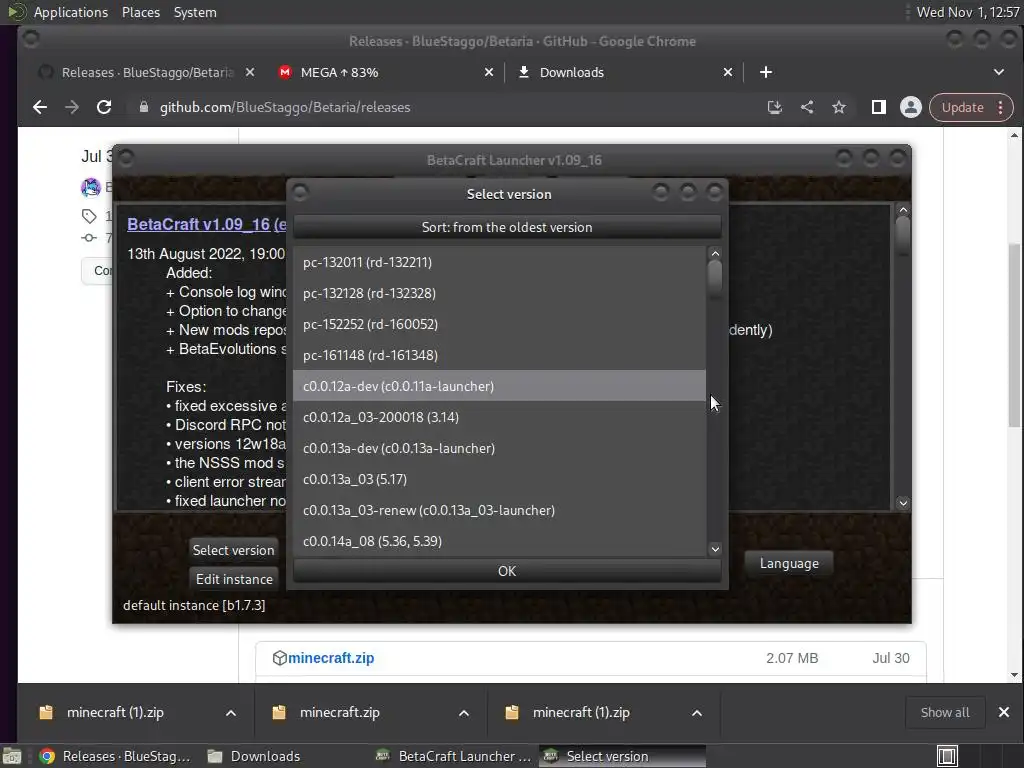Select version c0.0.13a-dev (c0.0.13a-launcher)
Viewport: 1024px width, 768px height.
499,448
